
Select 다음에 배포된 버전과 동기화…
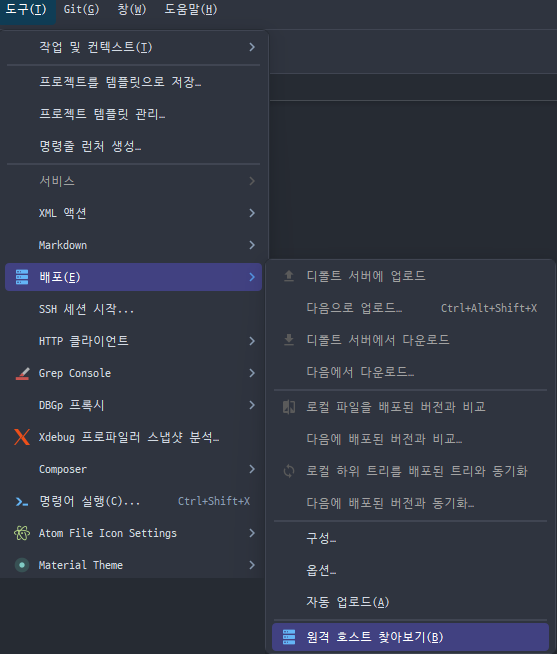coord(410,503)
